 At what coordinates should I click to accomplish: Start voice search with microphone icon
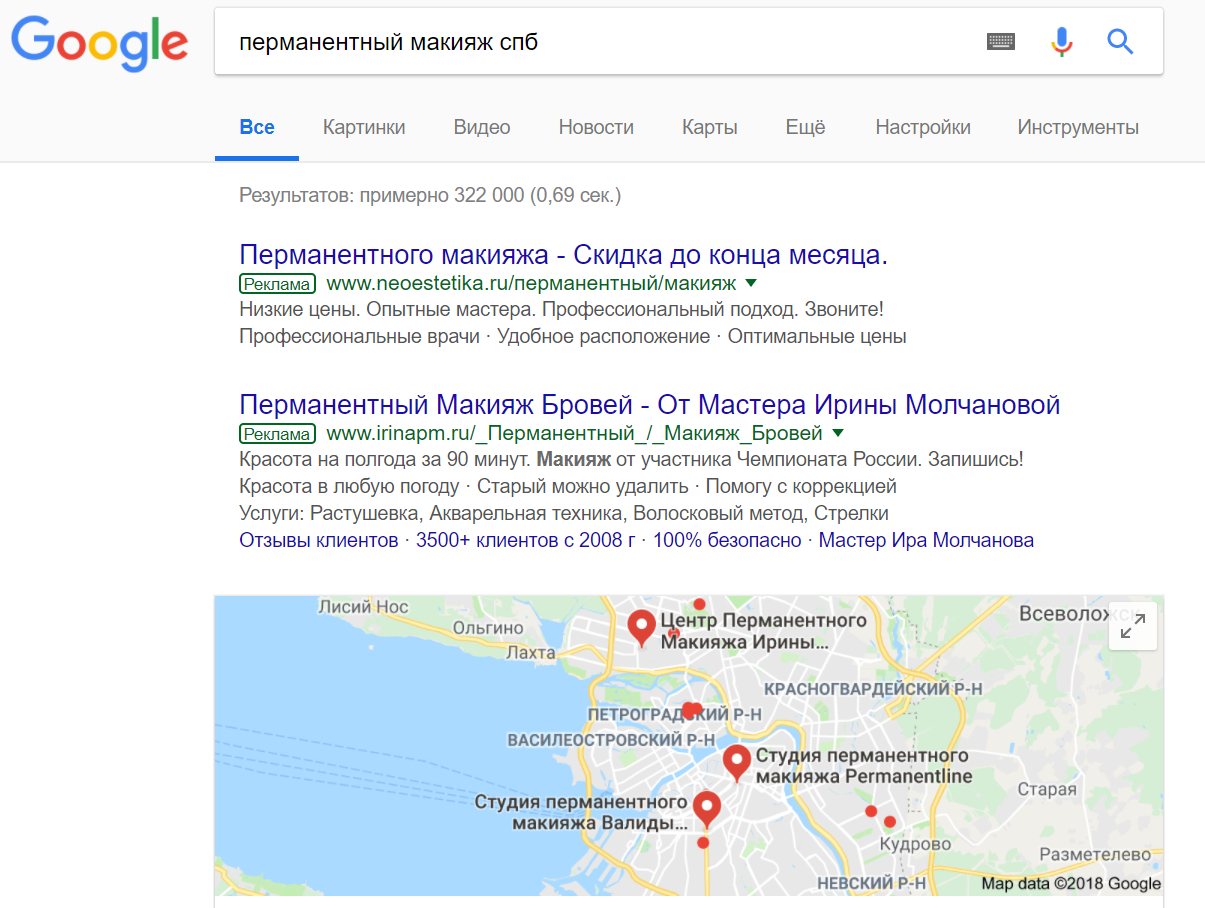(x=1062, y=41)
